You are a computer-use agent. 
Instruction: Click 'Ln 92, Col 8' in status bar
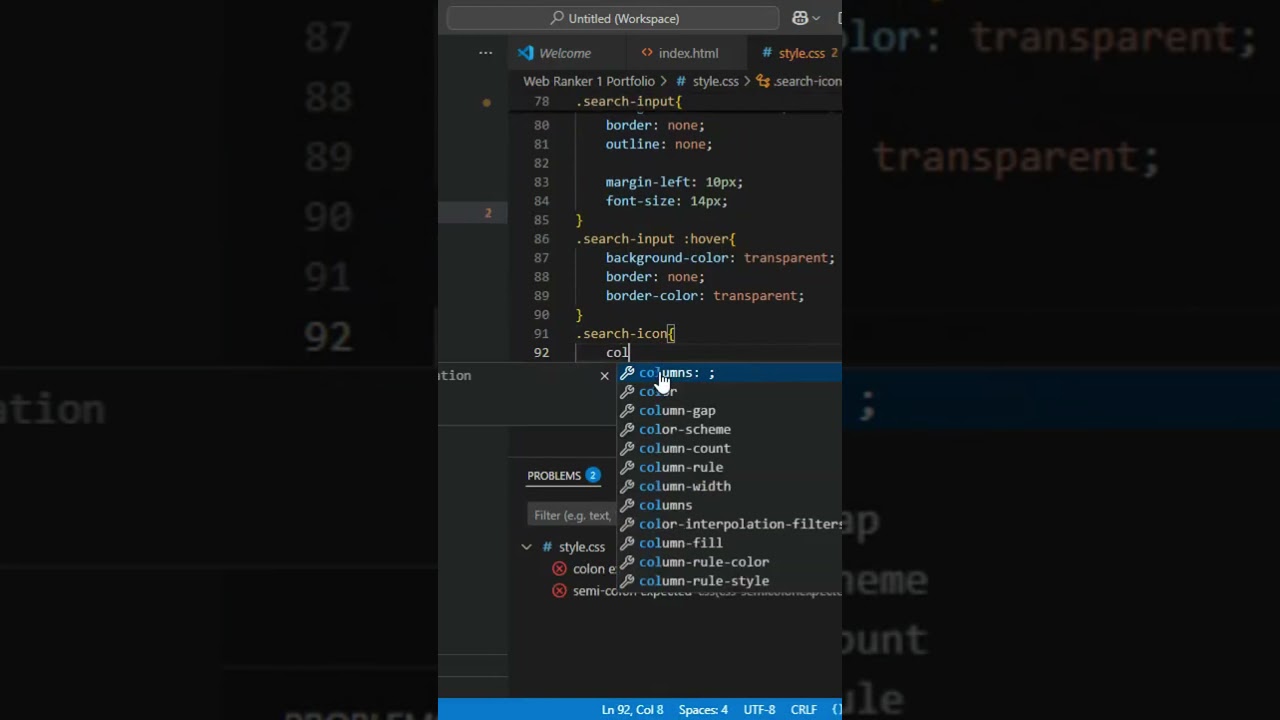[x=632, y=710]
